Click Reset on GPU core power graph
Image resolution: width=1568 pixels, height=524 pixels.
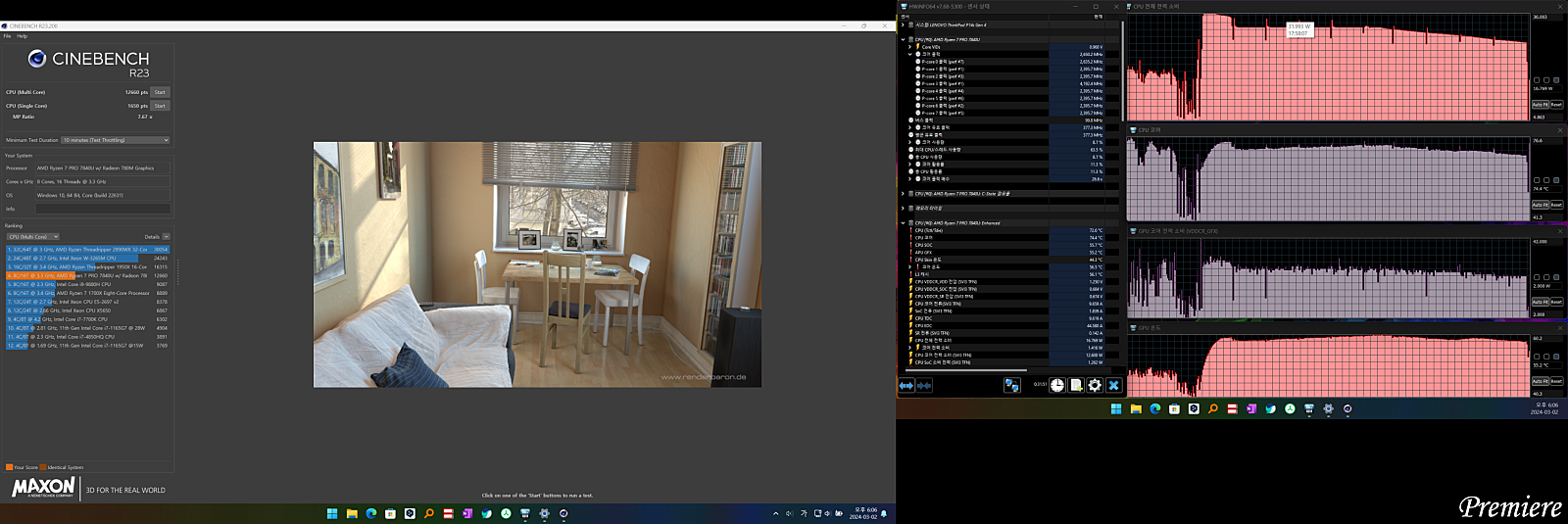1556,302
